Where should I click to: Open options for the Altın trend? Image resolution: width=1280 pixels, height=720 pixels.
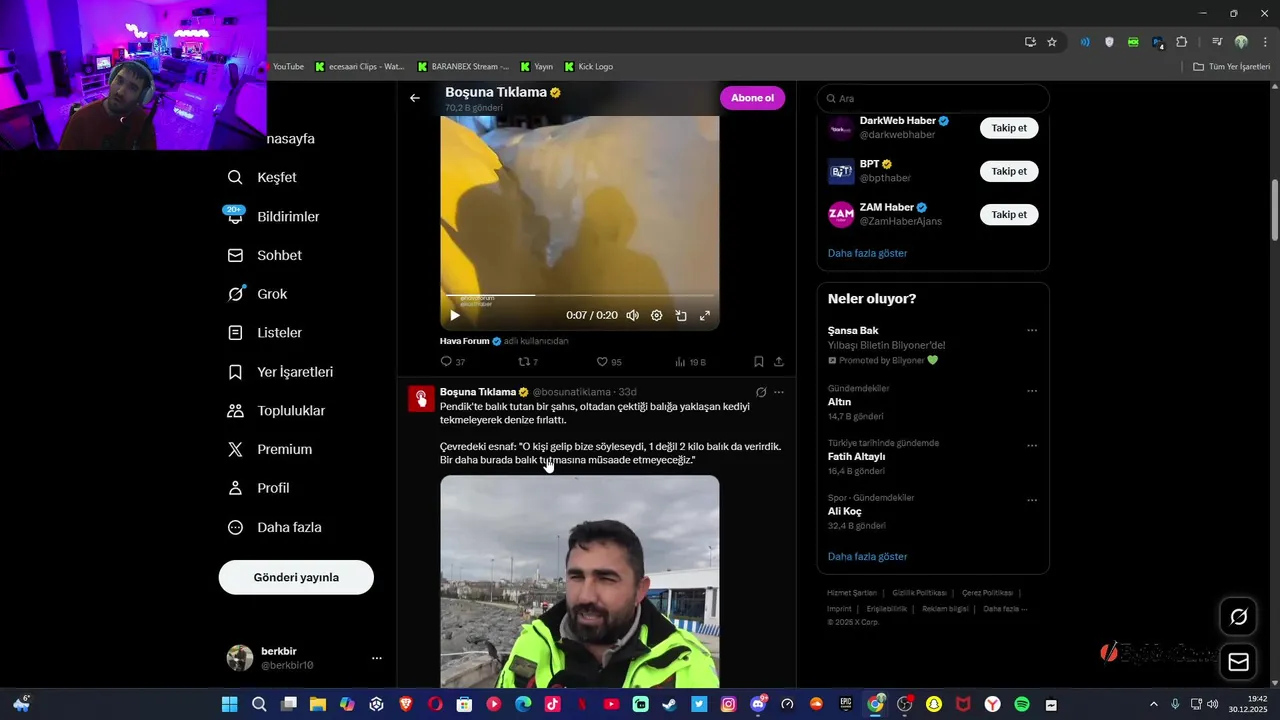(x=1032, y=391)
